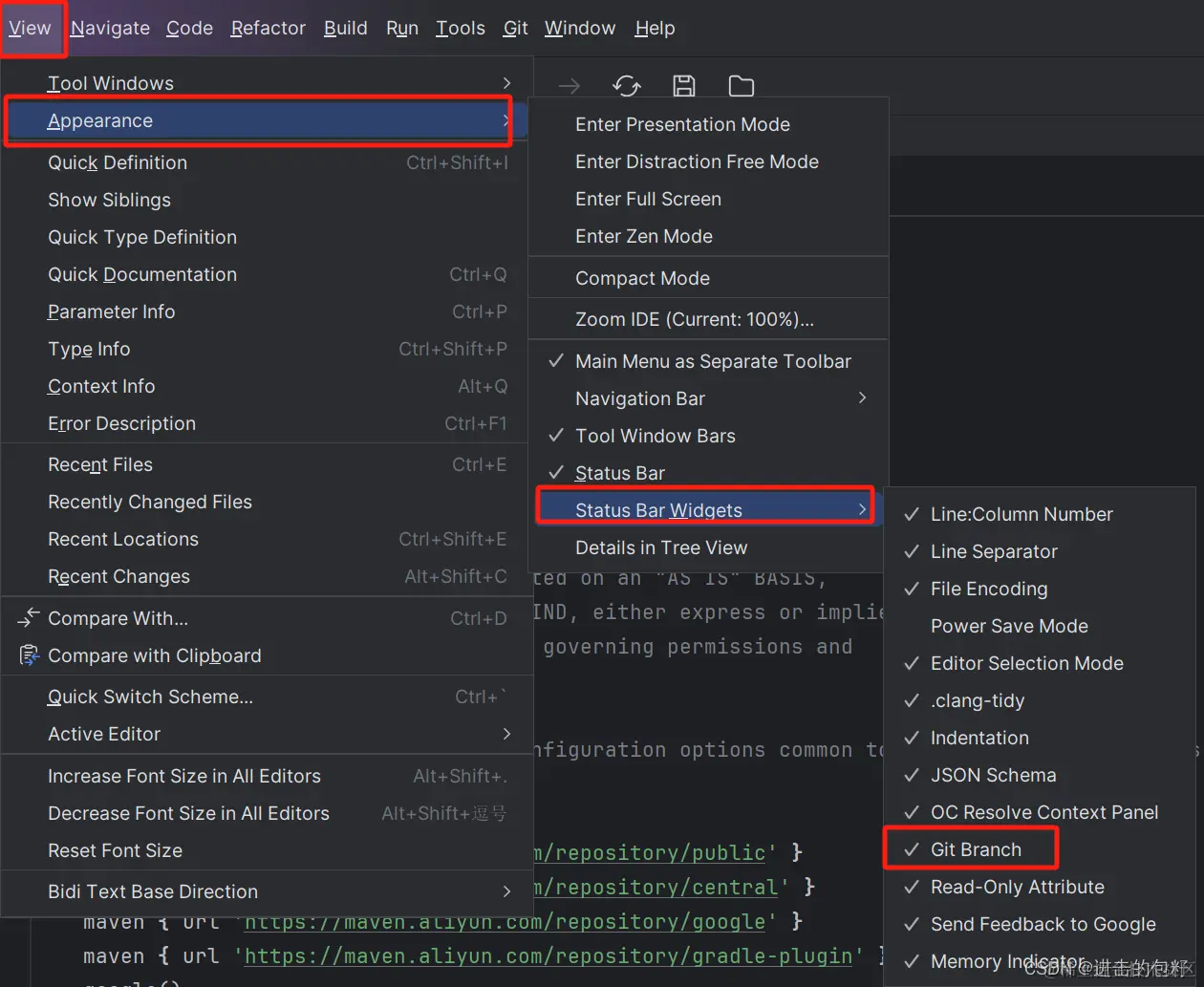The image size is (1204, 987).
Task: Open the Git menu
Action: pyautogui.click(x=516, y=28)
